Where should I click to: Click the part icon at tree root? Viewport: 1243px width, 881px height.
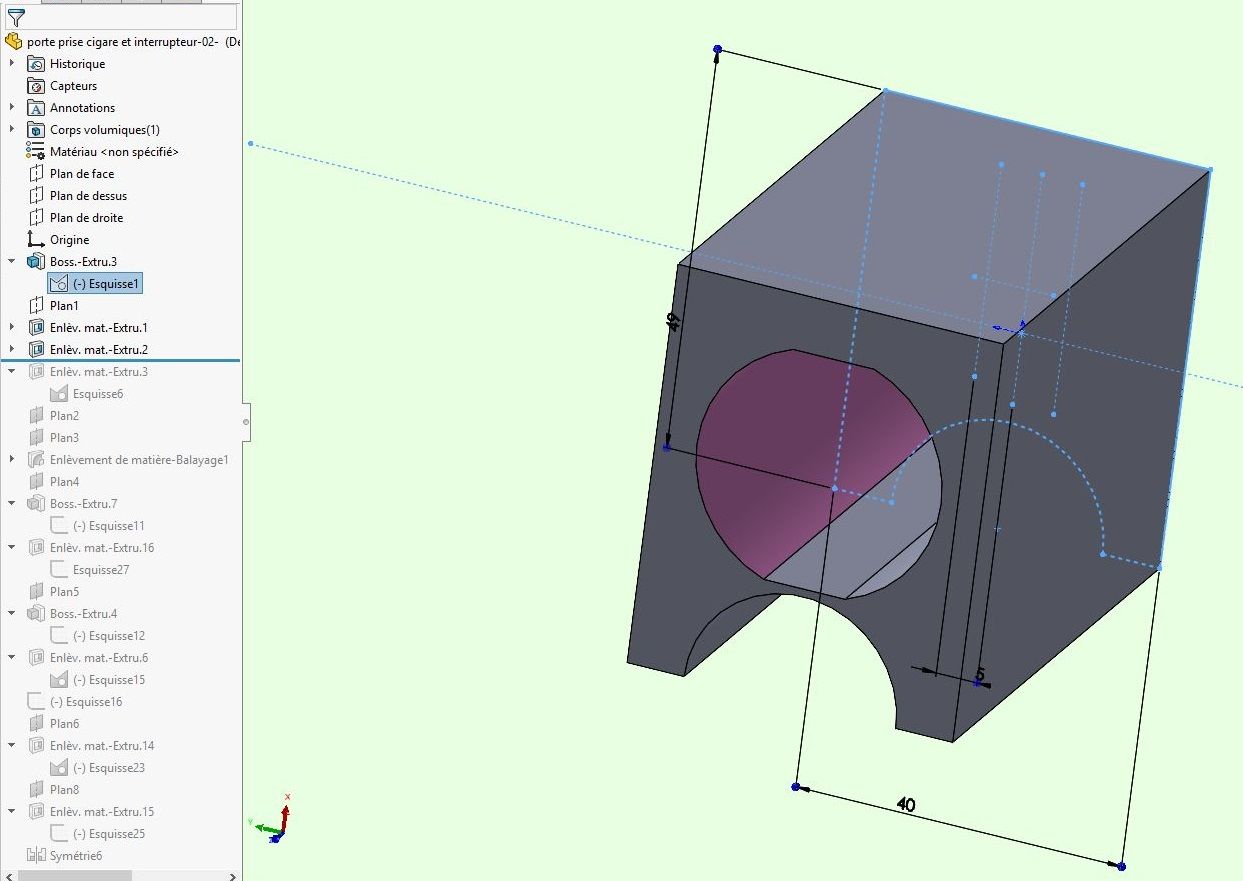(x=13, y=42)
